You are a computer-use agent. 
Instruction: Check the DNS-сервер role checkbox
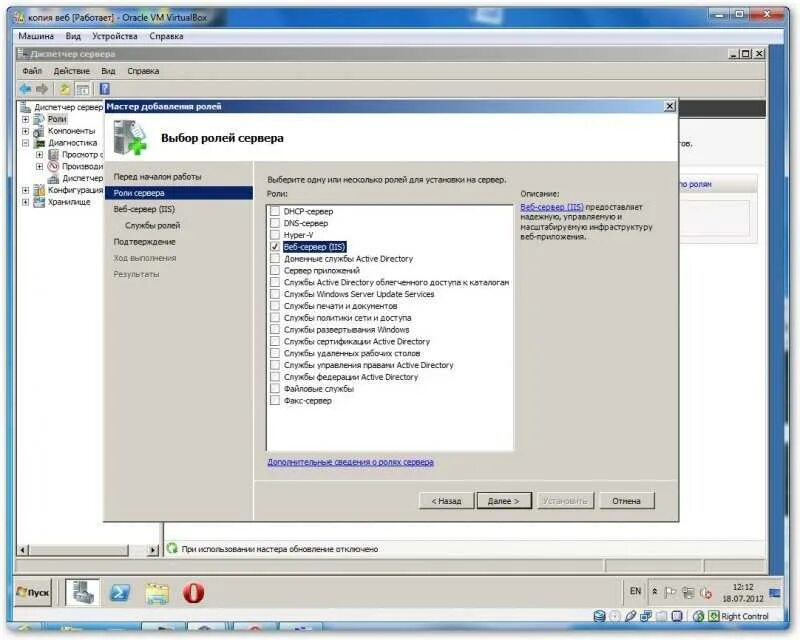[x=275, y=223]
